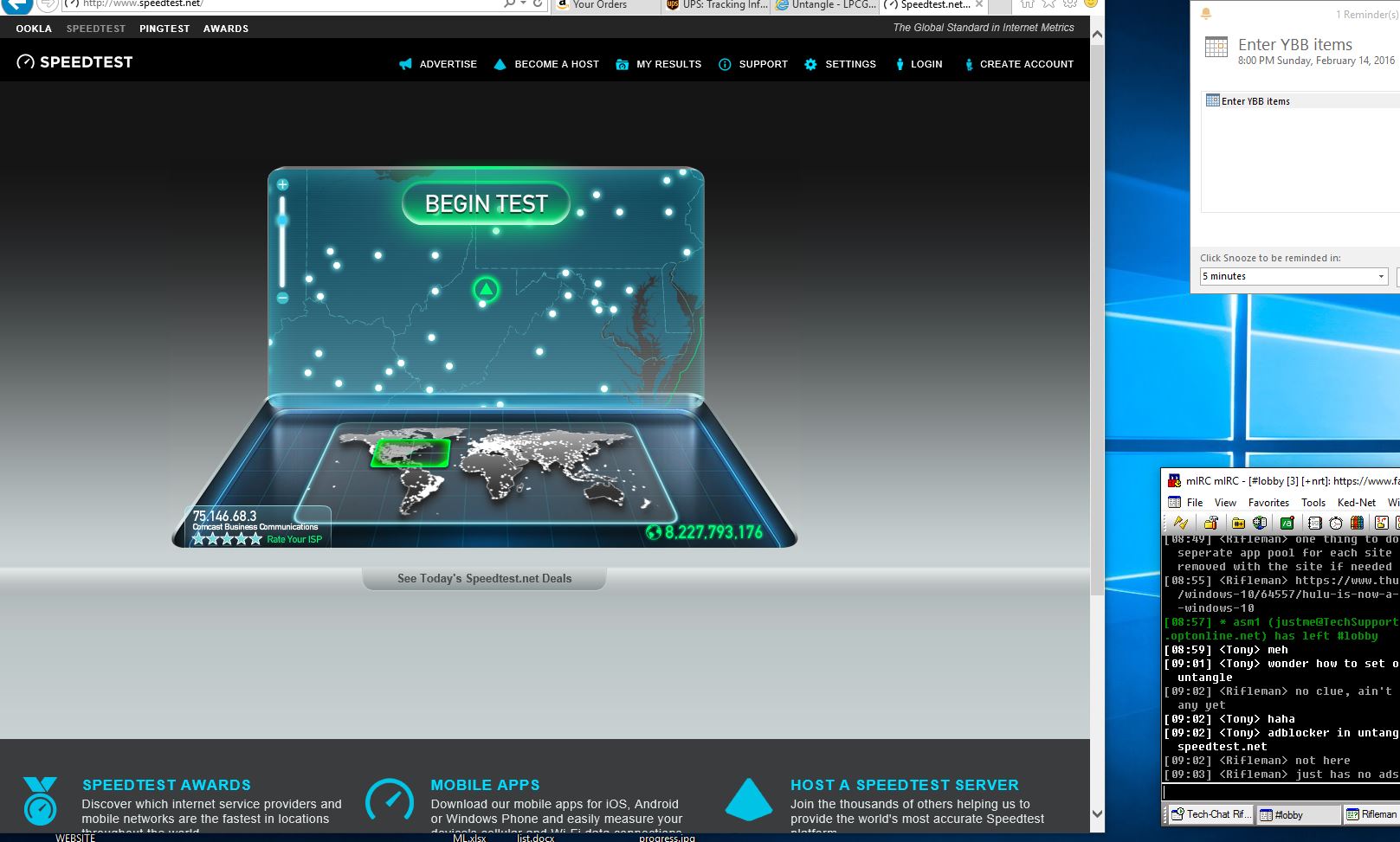The height and width of the screenshot is (842, 1400).
Task: Click the Mobile Apps gauge icon
Action: pos(389,800)
